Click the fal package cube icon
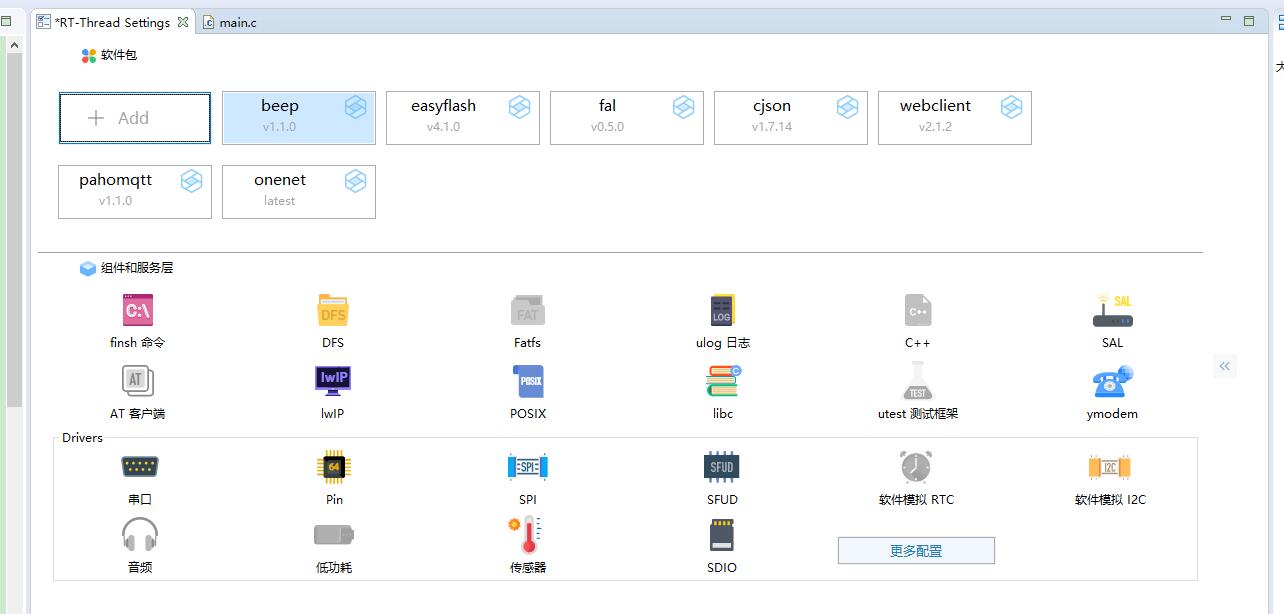The height and width of the screenshot is (614, 1284). [x=684, y=107]
